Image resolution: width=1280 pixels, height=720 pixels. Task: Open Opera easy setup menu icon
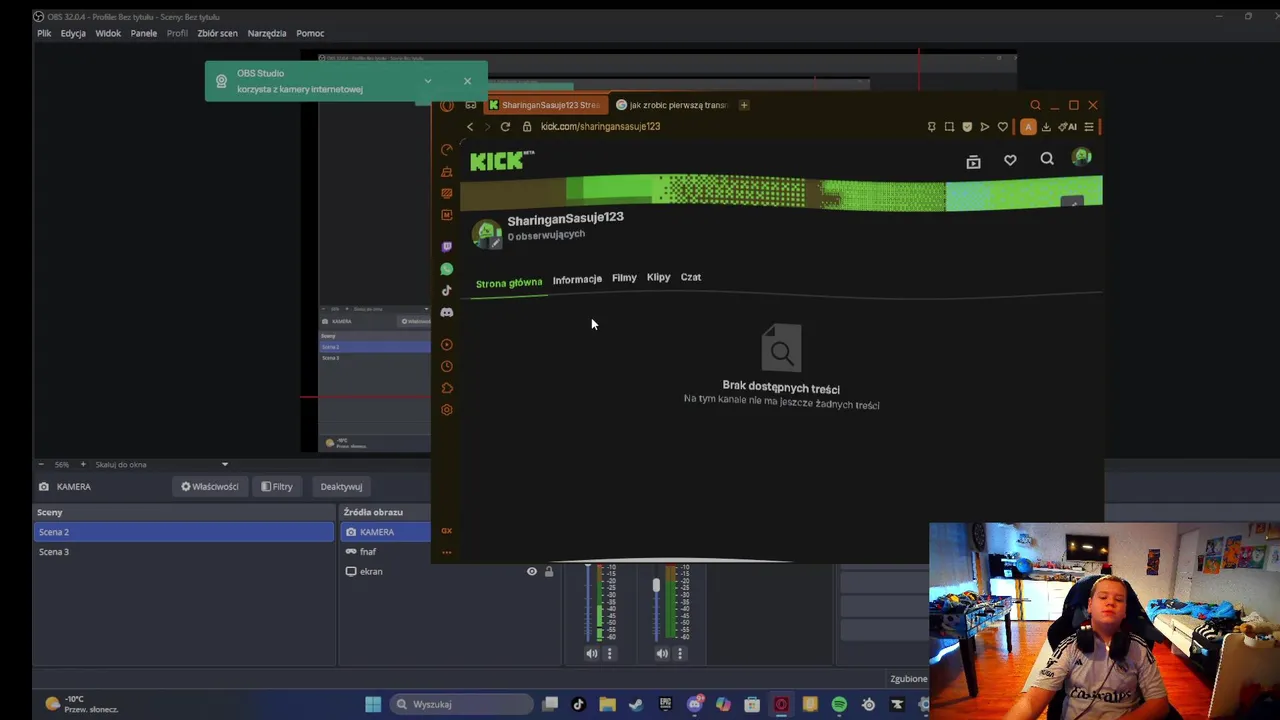1089,127
